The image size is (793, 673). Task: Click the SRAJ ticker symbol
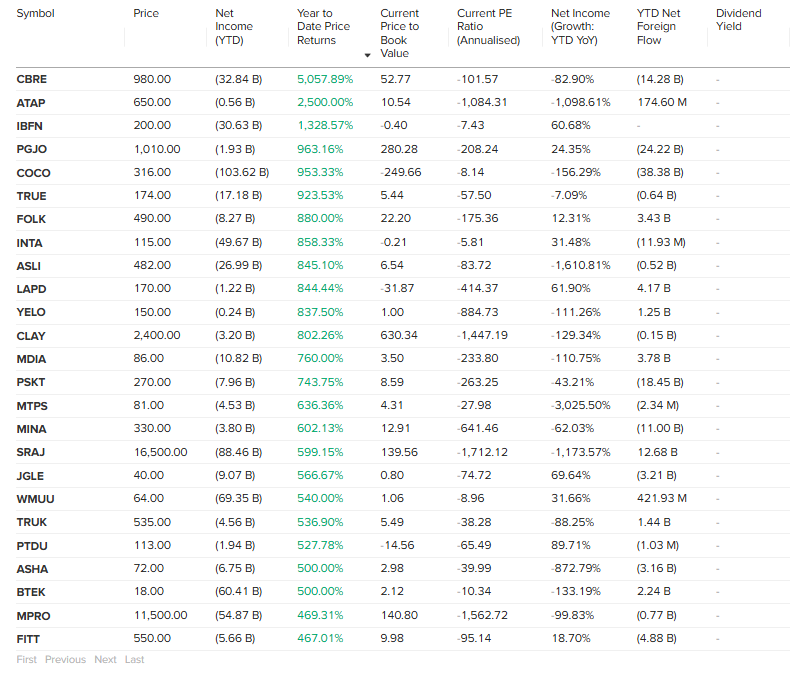point(31,452)
